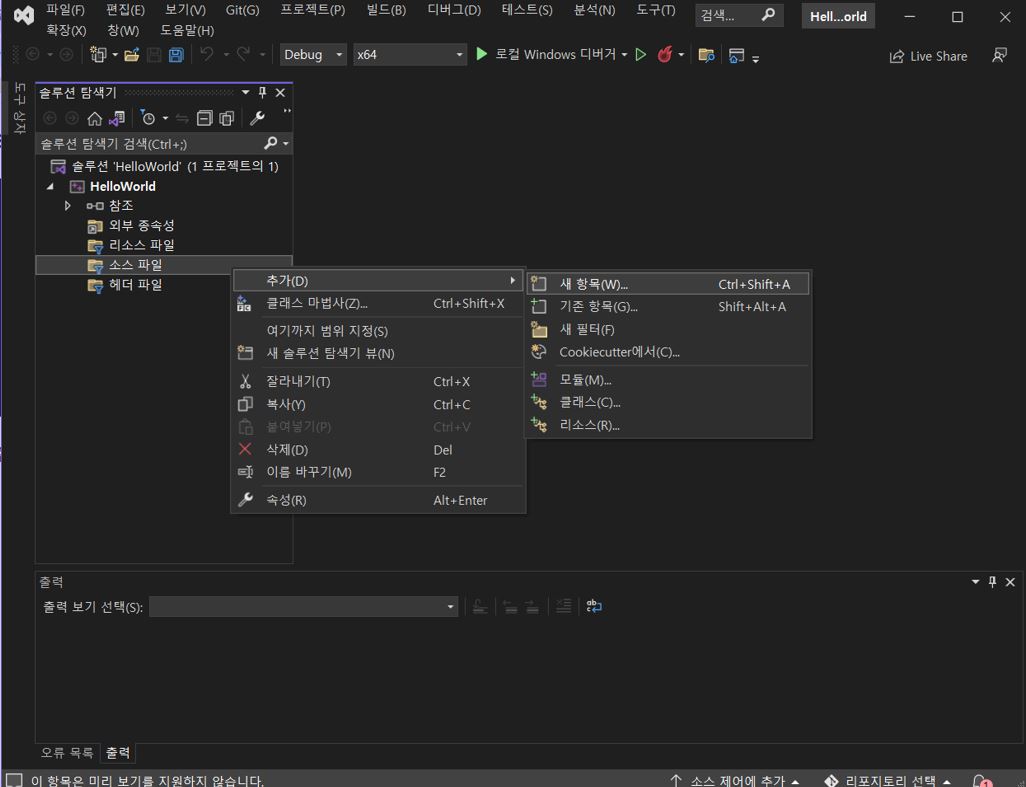Switch to the 오류 목록 tab
Image resolution: width=1026 pixels, height=787 pixels.
pos(67,752)
